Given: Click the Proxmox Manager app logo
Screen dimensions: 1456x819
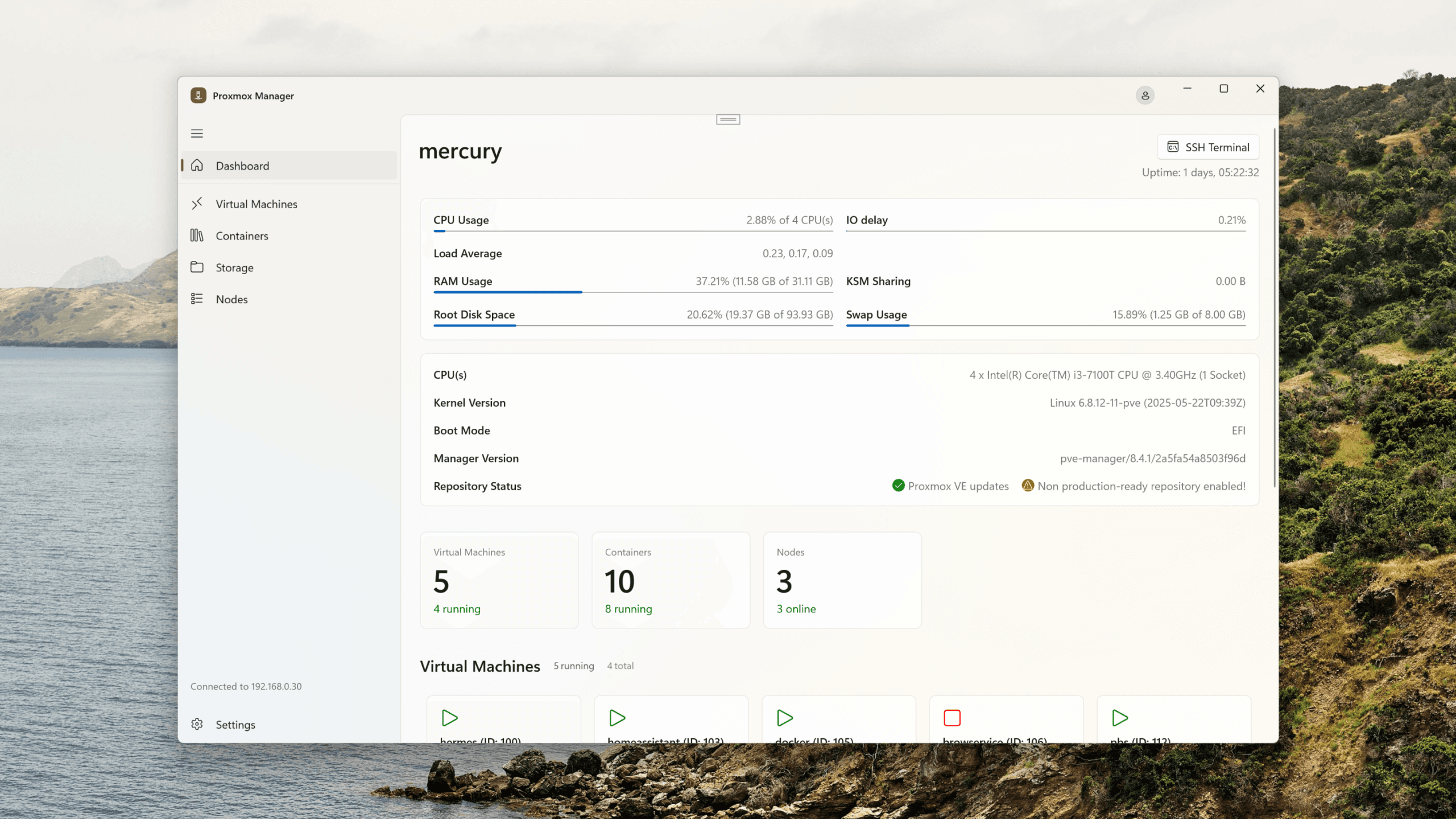Looking at the screenshot, I should click(198, 95).
